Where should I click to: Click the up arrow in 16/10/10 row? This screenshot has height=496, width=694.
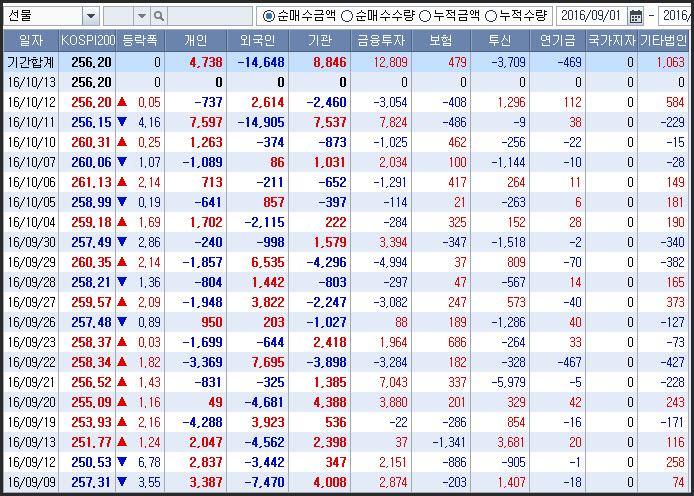point(122,142)
